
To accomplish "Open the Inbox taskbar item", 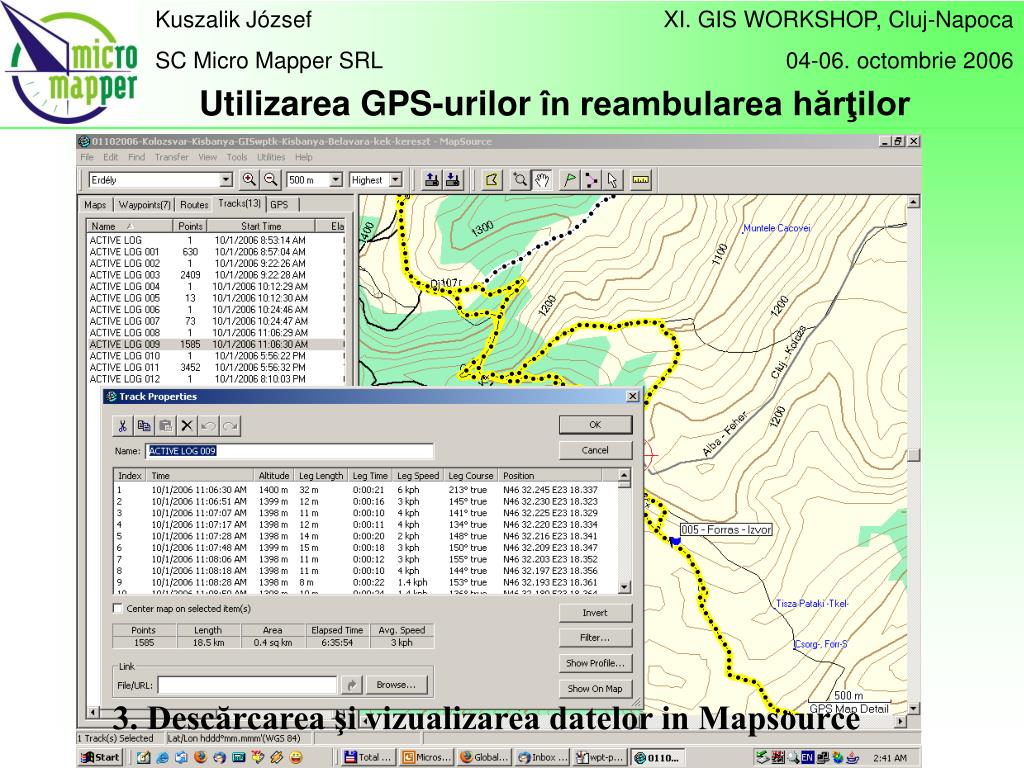I will point(543,758).
